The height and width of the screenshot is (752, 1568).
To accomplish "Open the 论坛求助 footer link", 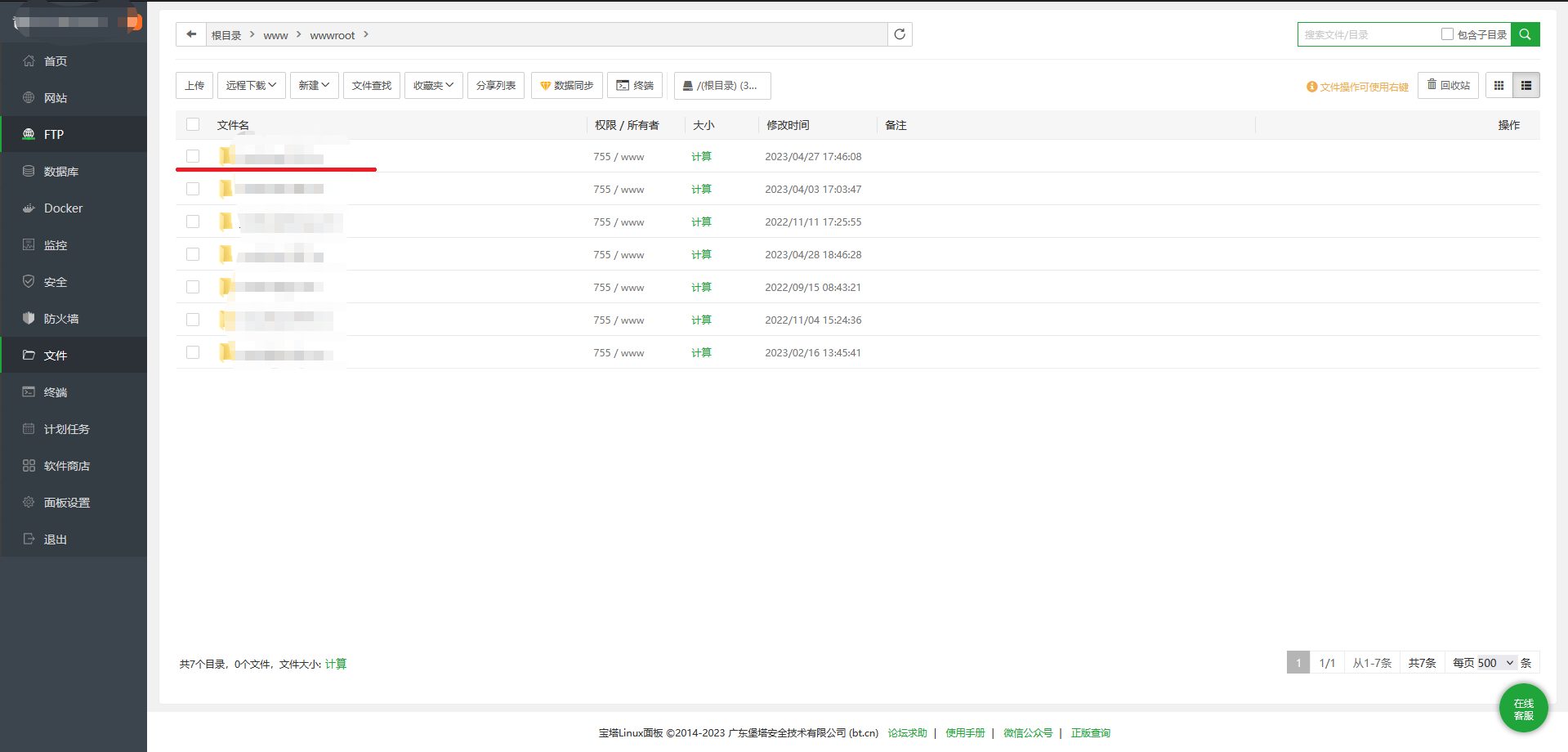I will (x=908, y=733).
